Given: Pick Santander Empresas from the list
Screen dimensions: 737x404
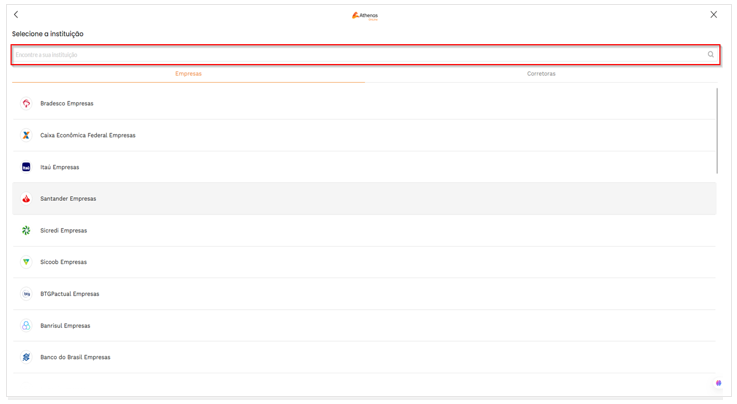Looking at the screenshot, I should pyautogui.click(x=364, y=199).
